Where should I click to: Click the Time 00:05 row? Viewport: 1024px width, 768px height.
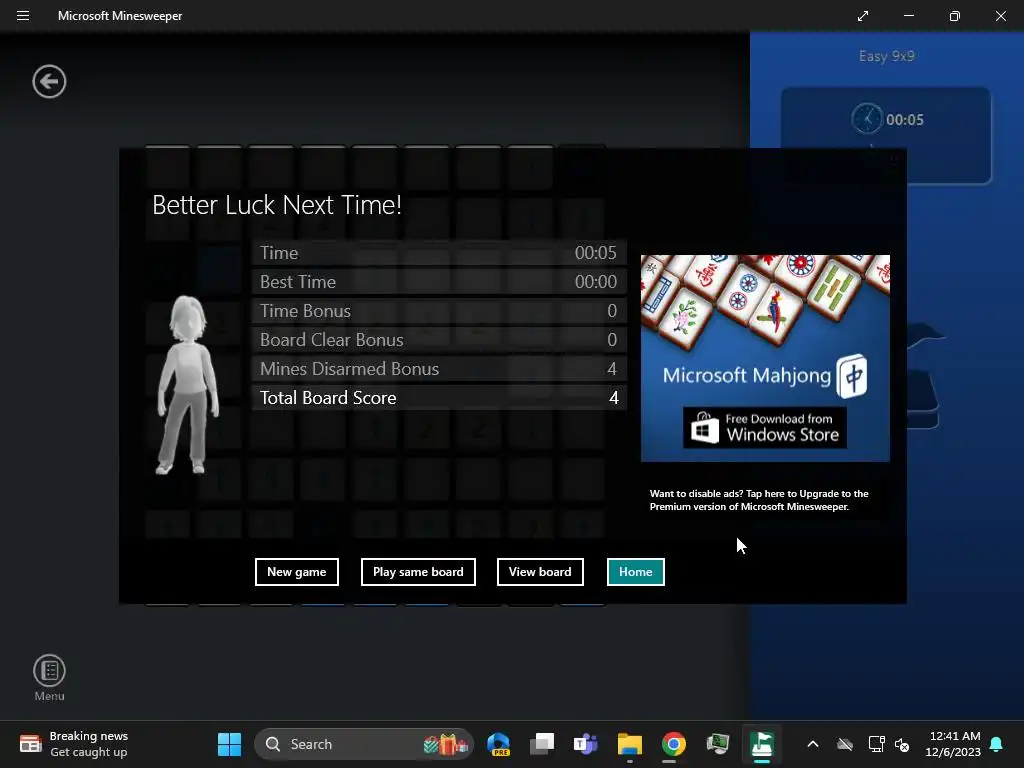coord(439,253)
